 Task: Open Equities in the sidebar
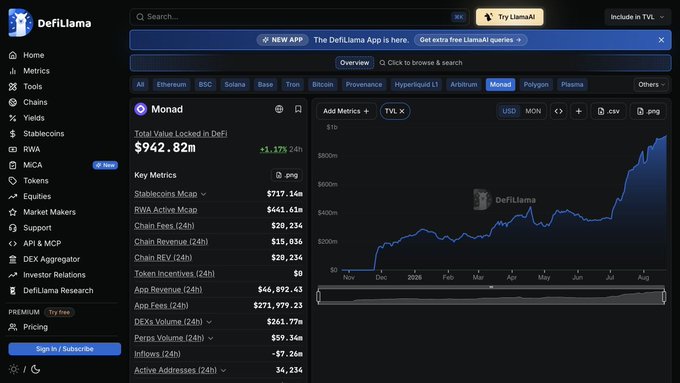click(x=37, y=196)
